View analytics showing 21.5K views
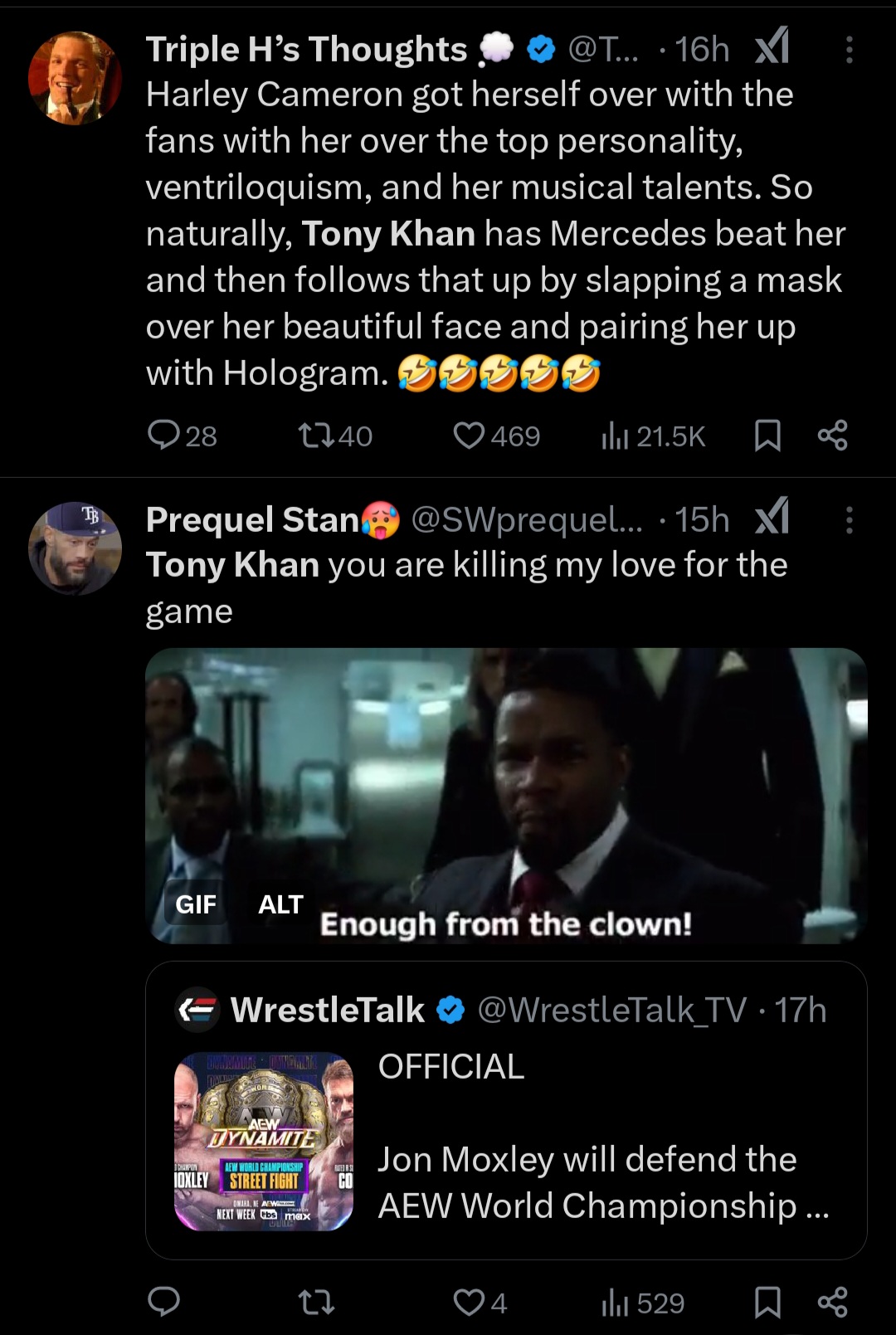Screen dimensions: 896x1335 615,435
